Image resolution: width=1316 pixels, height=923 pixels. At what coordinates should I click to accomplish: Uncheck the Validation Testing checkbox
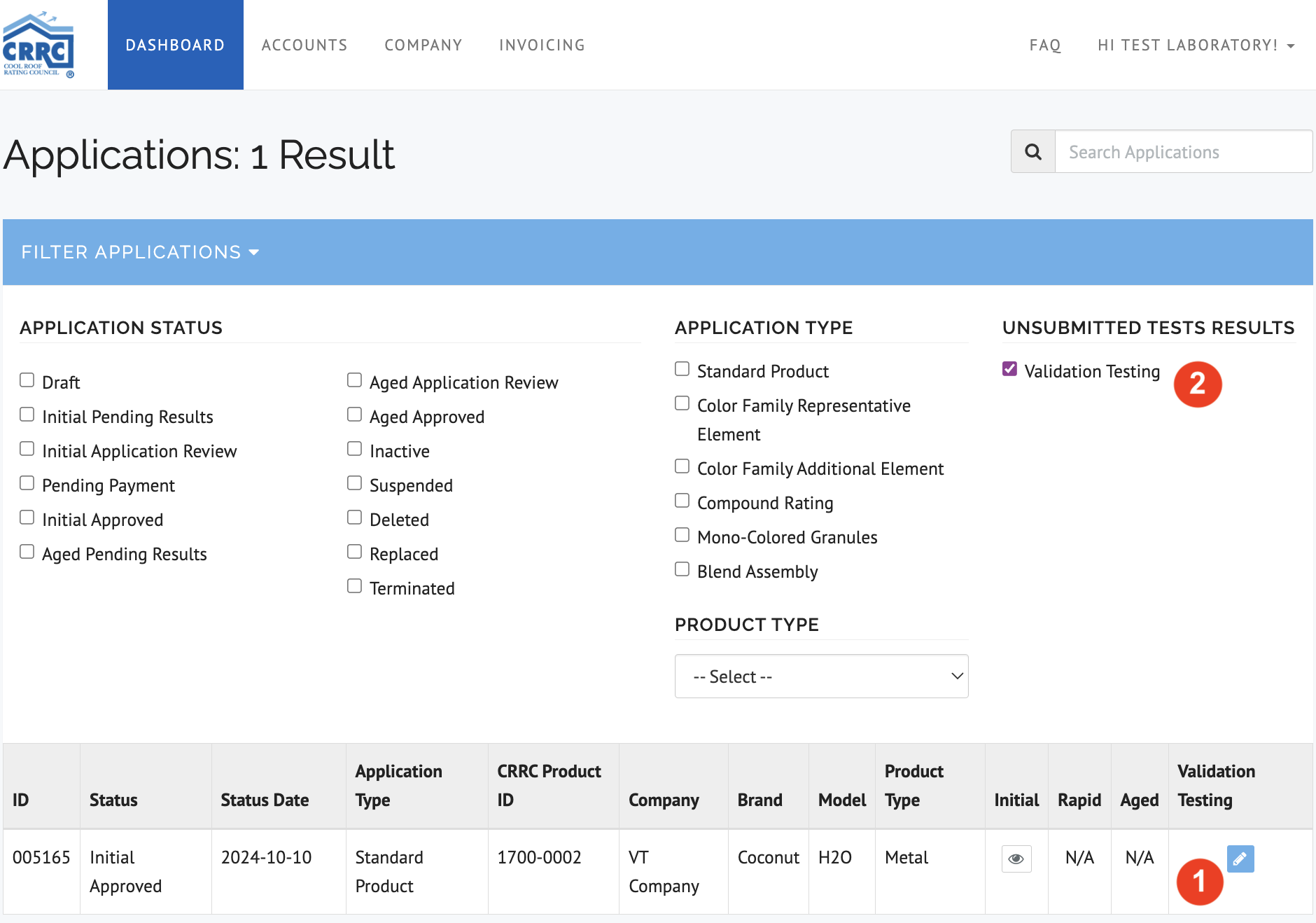pos(1009,369)
